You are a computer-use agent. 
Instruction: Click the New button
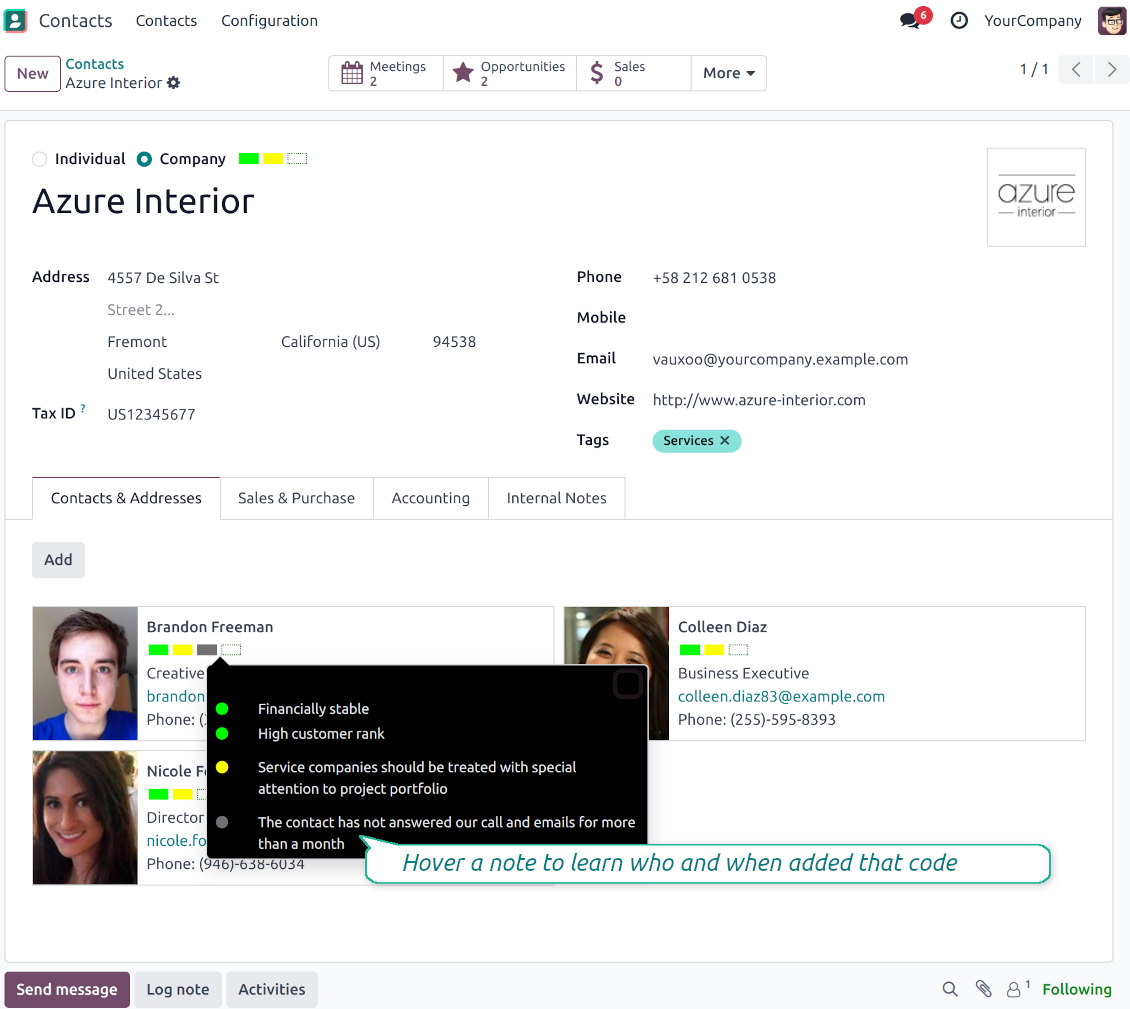pos(32,74)
